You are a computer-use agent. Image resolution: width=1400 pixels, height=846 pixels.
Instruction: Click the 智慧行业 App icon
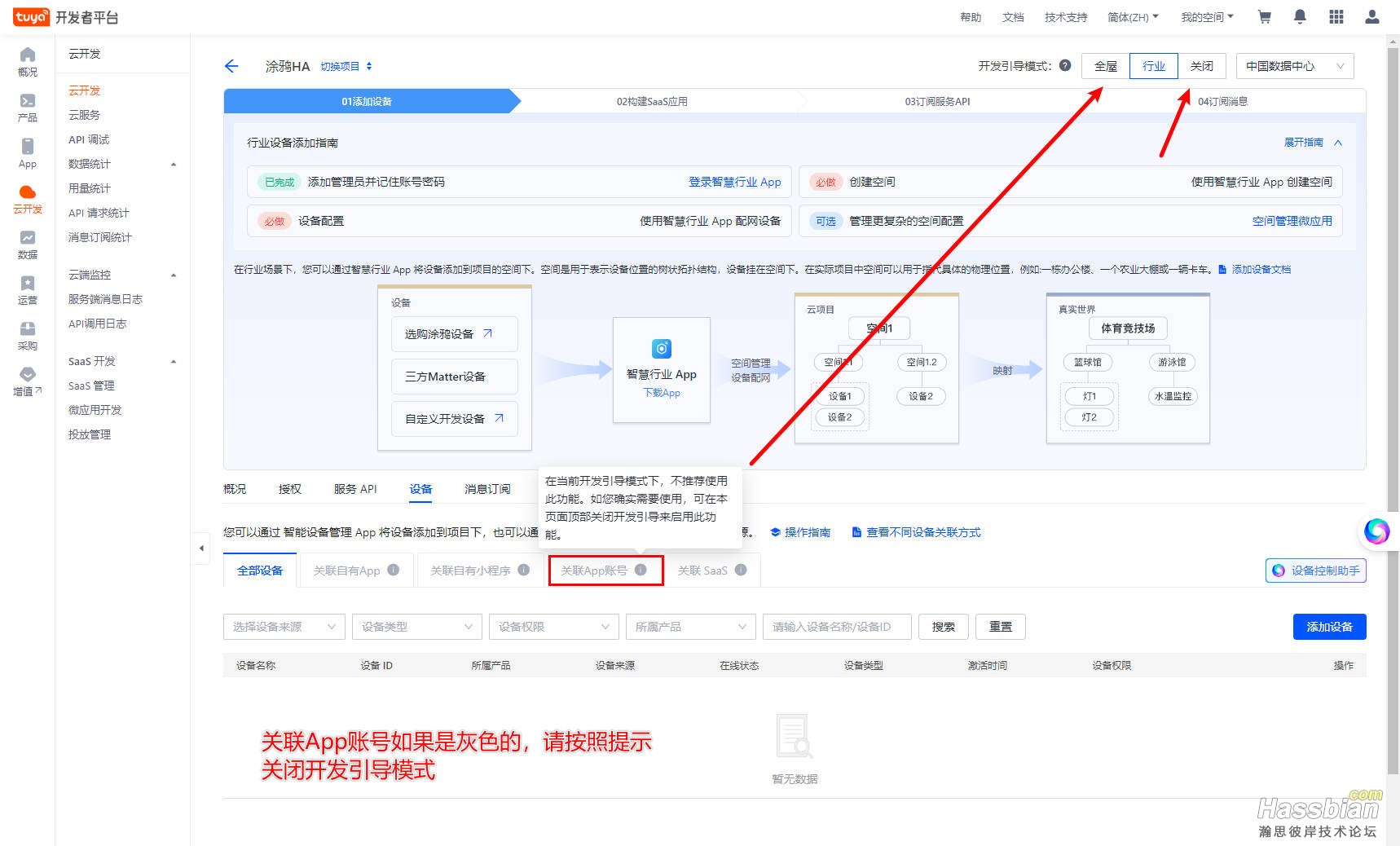662,349
